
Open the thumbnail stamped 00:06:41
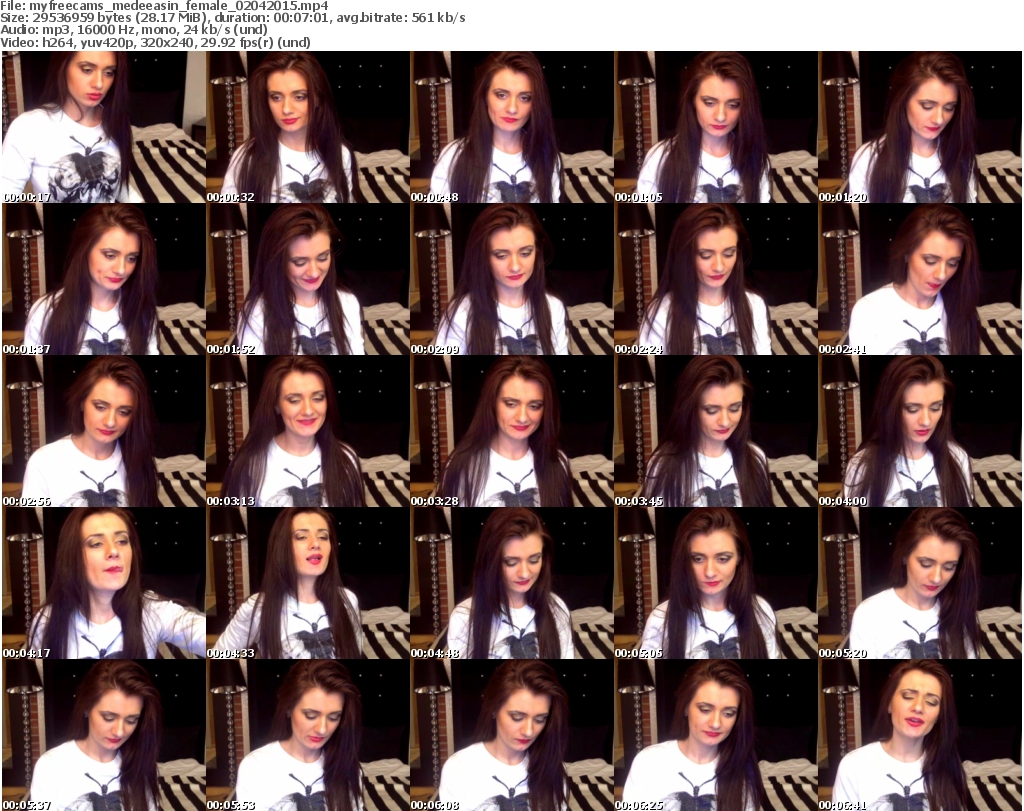coord(920,735)
